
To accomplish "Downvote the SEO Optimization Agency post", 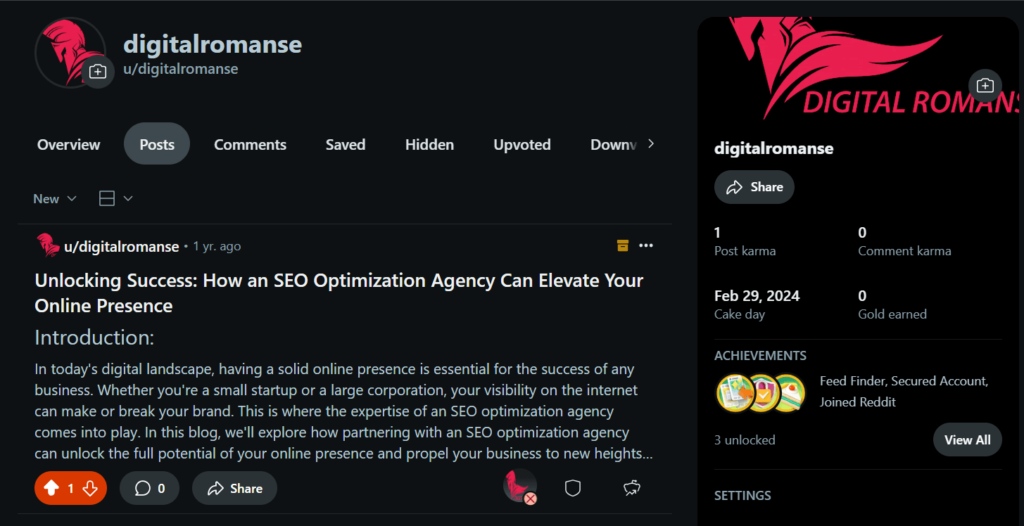I will [x=90, y=488].
